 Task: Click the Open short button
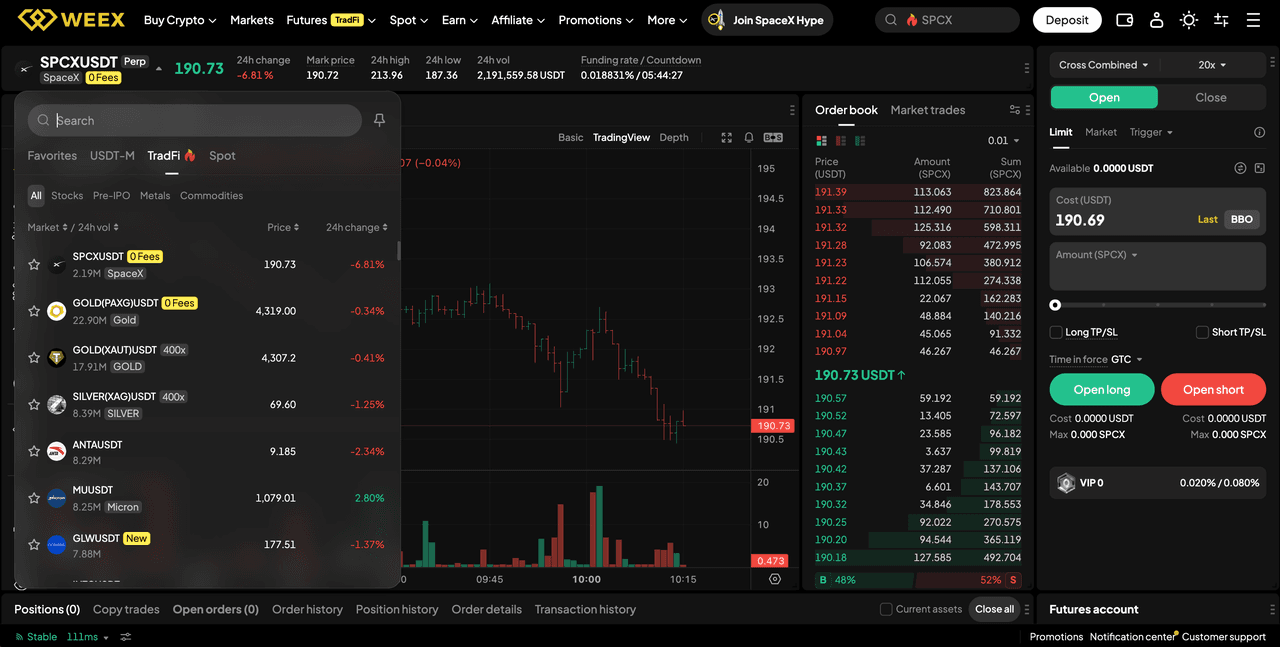point(1213,389)
